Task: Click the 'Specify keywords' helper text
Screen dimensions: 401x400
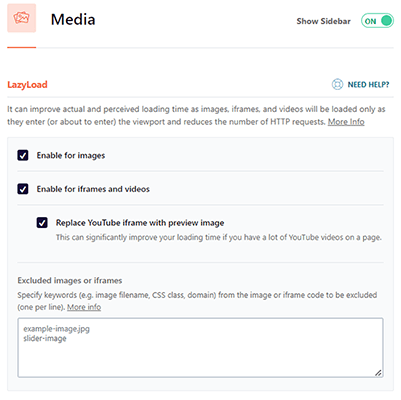Action: pyautogui.click(x=197, y=301)
